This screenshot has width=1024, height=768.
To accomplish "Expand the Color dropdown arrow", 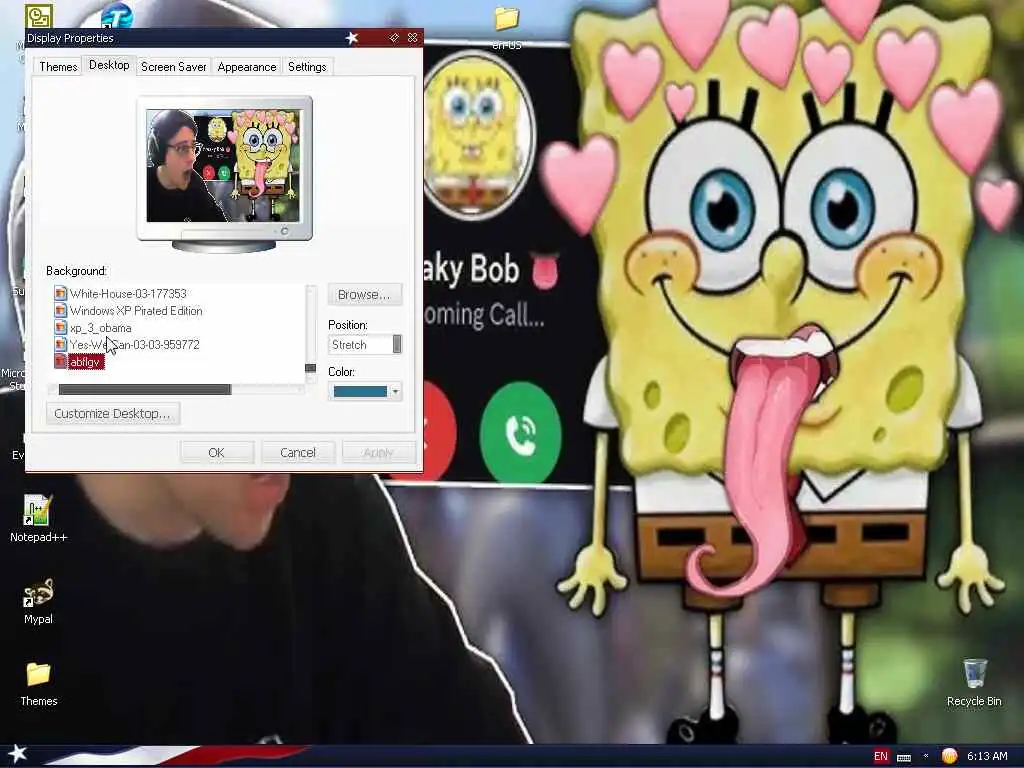I will 395,391.
